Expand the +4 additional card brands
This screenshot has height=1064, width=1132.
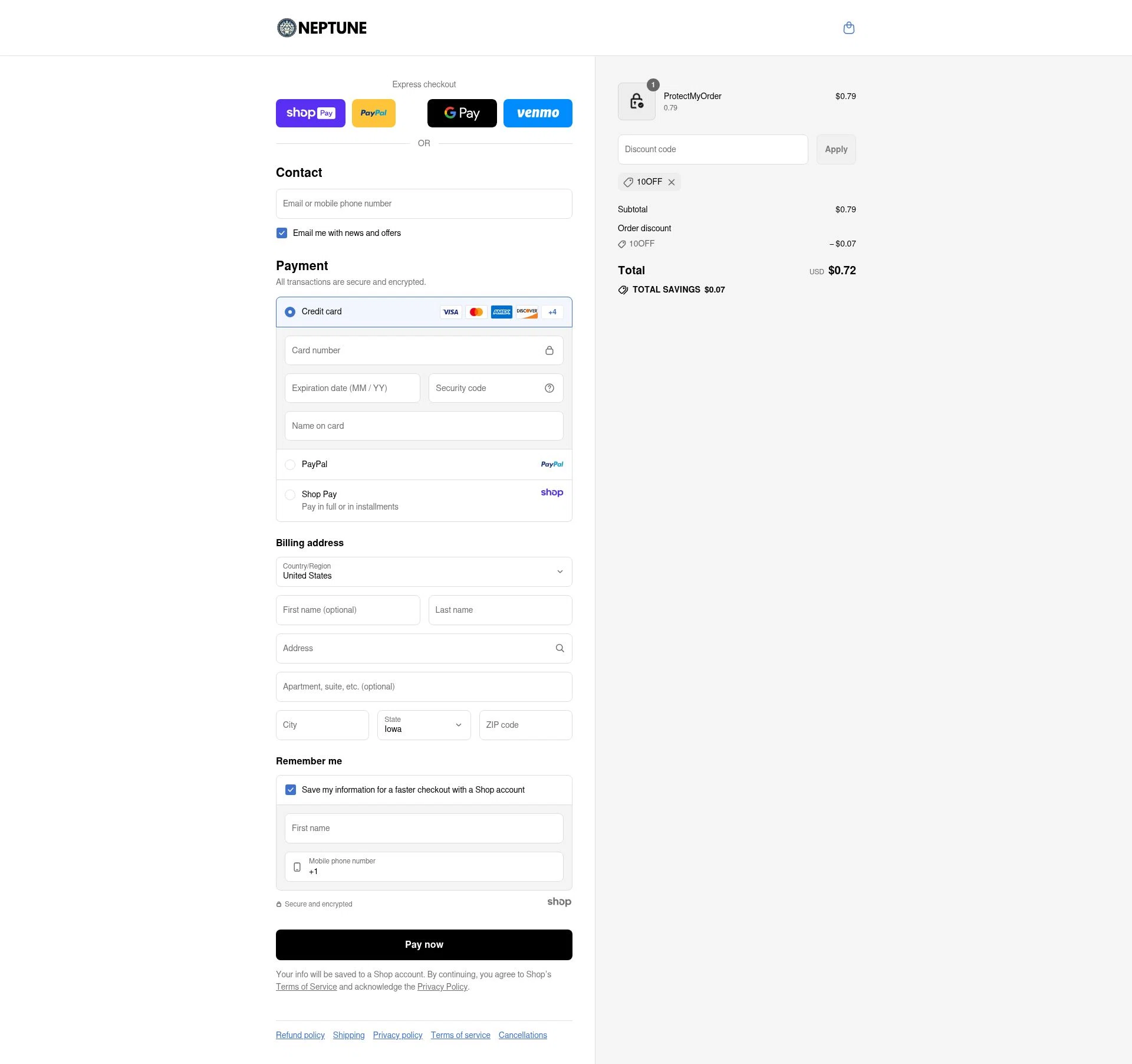(552, 312)
